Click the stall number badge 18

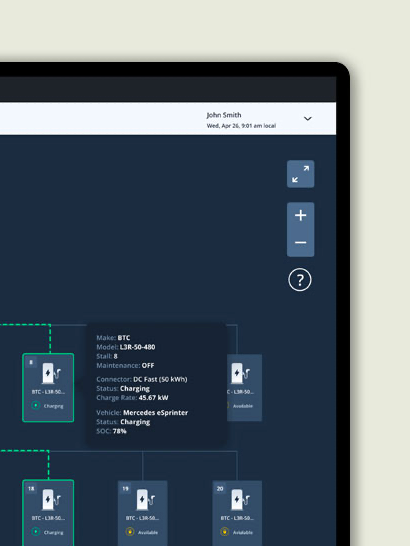point(31,489)
